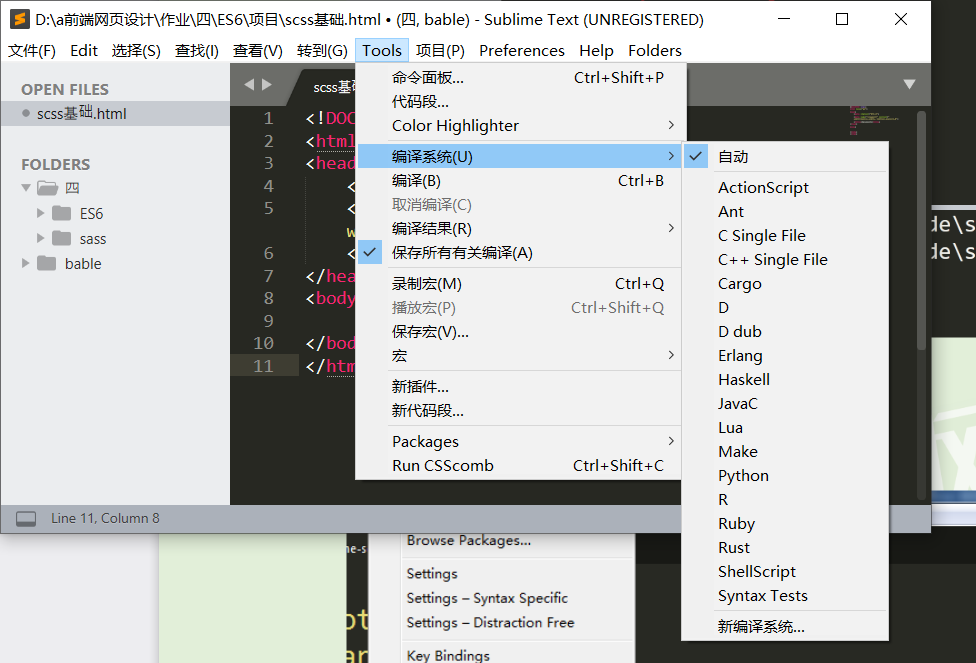Toggle 保存所有有关编译(A) option

pos(520,253)
